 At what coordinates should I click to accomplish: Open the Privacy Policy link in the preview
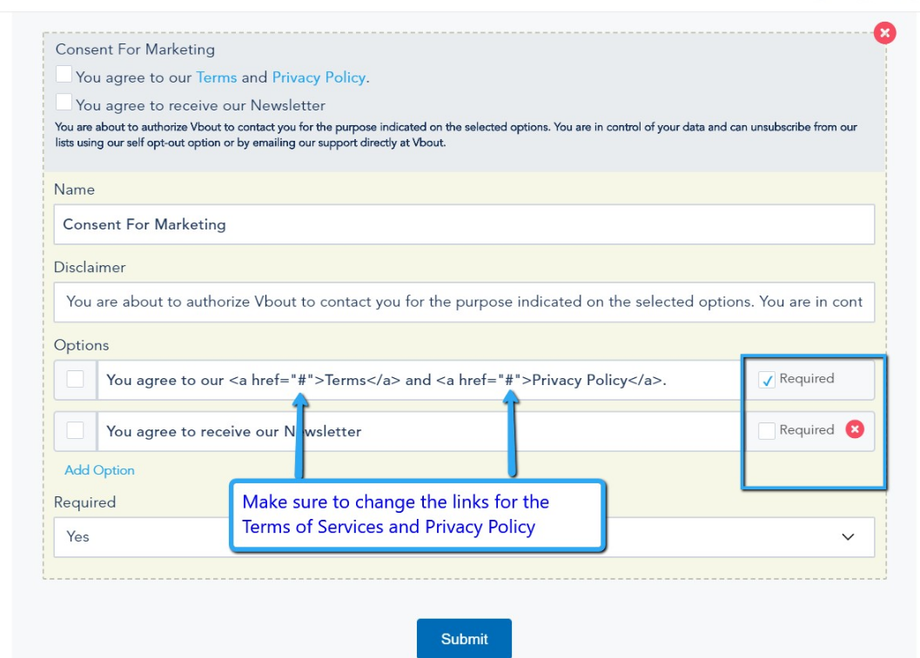tap(318, 77)
